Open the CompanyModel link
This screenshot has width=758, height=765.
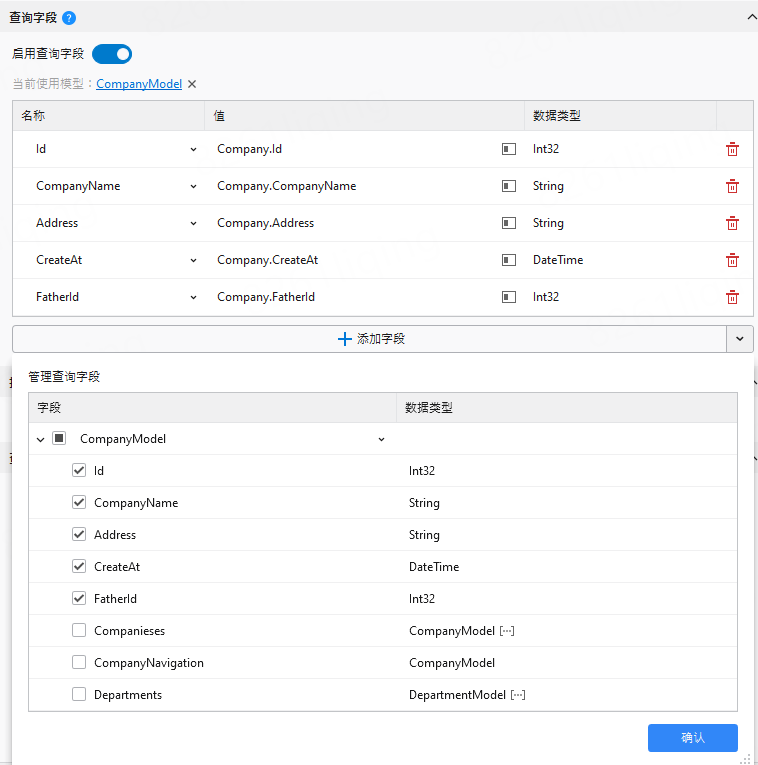point(139,84)
